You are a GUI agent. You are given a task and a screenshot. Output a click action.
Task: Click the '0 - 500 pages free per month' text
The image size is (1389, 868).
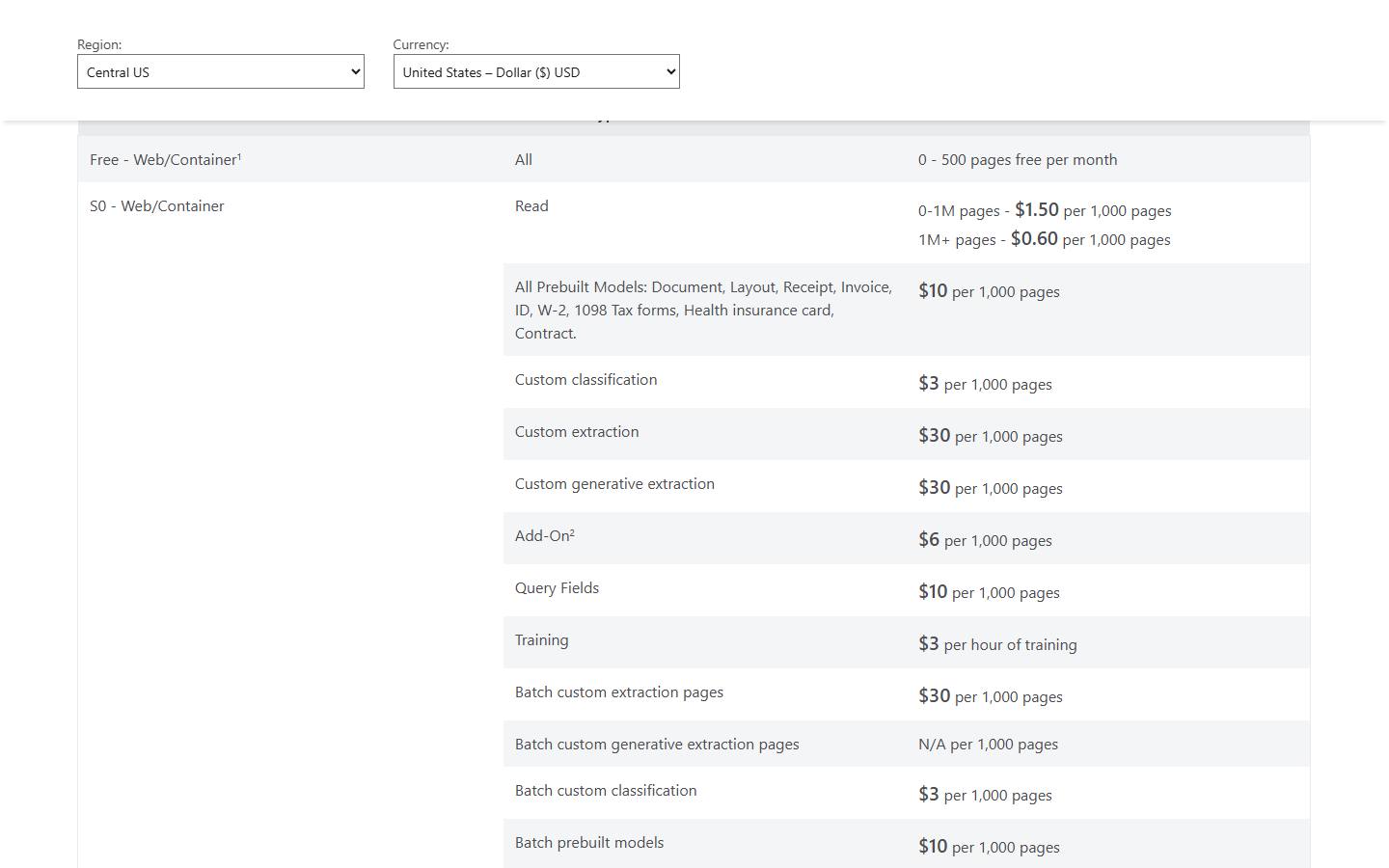click(1018, 159)
